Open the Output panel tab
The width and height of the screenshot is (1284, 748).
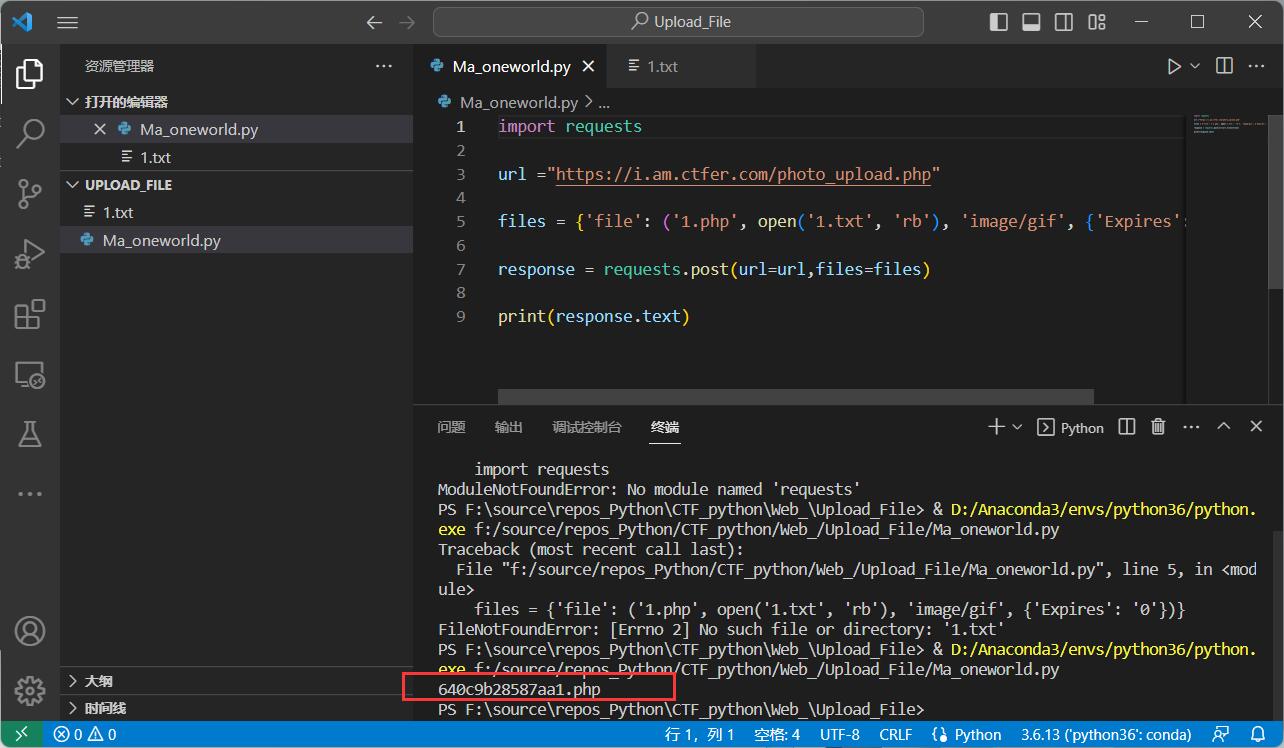tap(509, 427)
